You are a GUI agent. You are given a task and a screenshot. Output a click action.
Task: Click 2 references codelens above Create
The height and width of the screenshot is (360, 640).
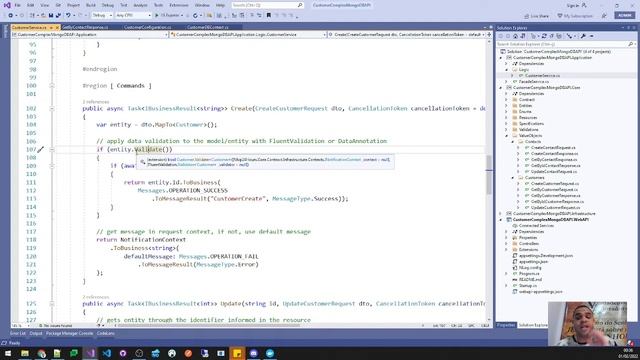tap(96, 102)
